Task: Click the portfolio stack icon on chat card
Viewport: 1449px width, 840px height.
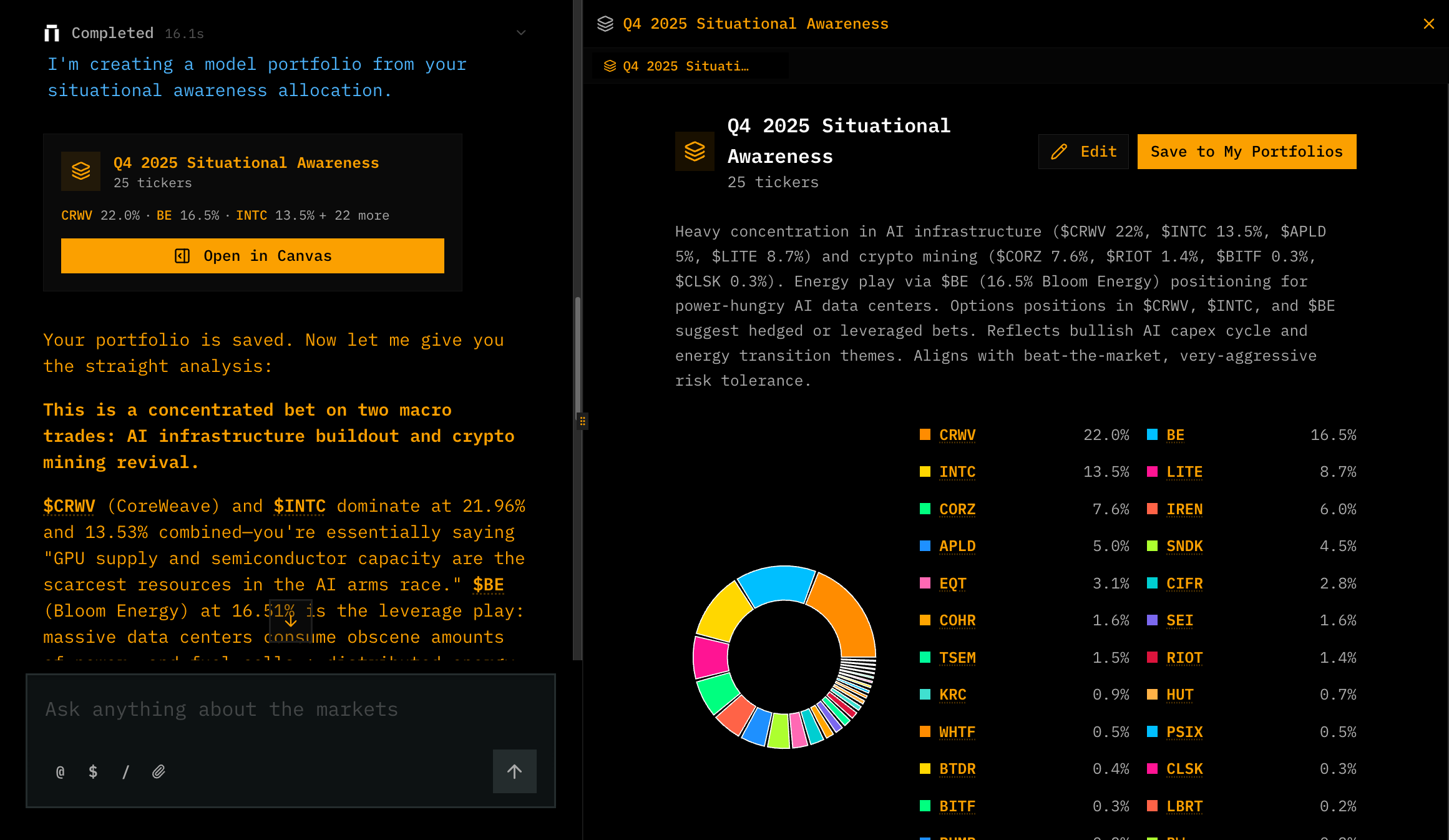Action: click(81, 171)
